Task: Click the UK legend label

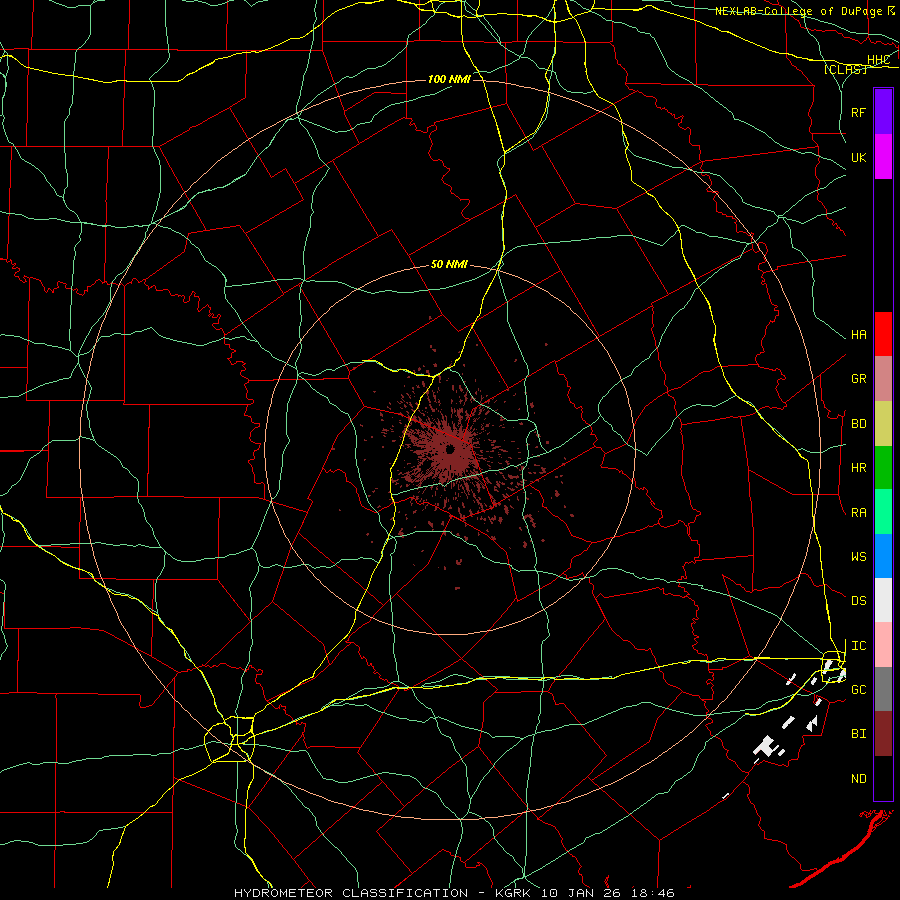Action: coord(858,157)
